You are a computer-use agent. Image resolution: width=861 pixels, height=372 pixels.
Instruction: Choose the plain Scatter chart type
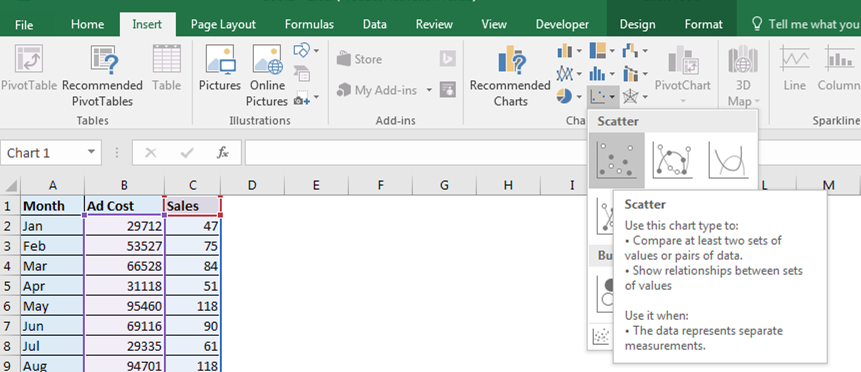tap(616, 160)
